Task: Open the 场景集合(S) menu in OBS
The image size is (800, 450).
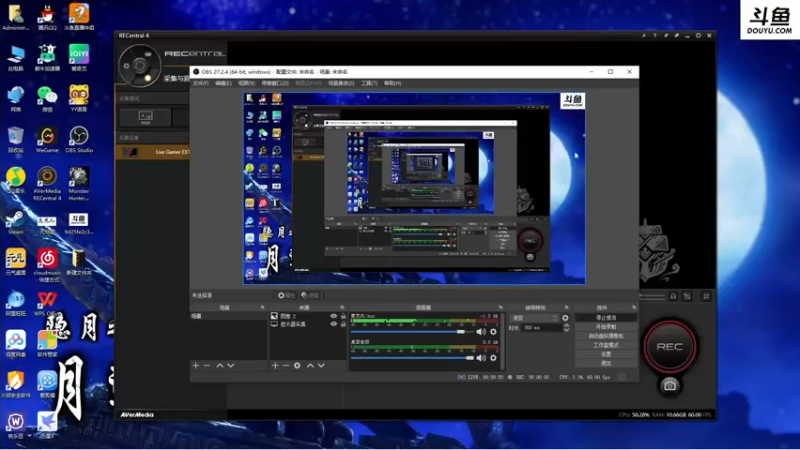Action: pos(341,83)
